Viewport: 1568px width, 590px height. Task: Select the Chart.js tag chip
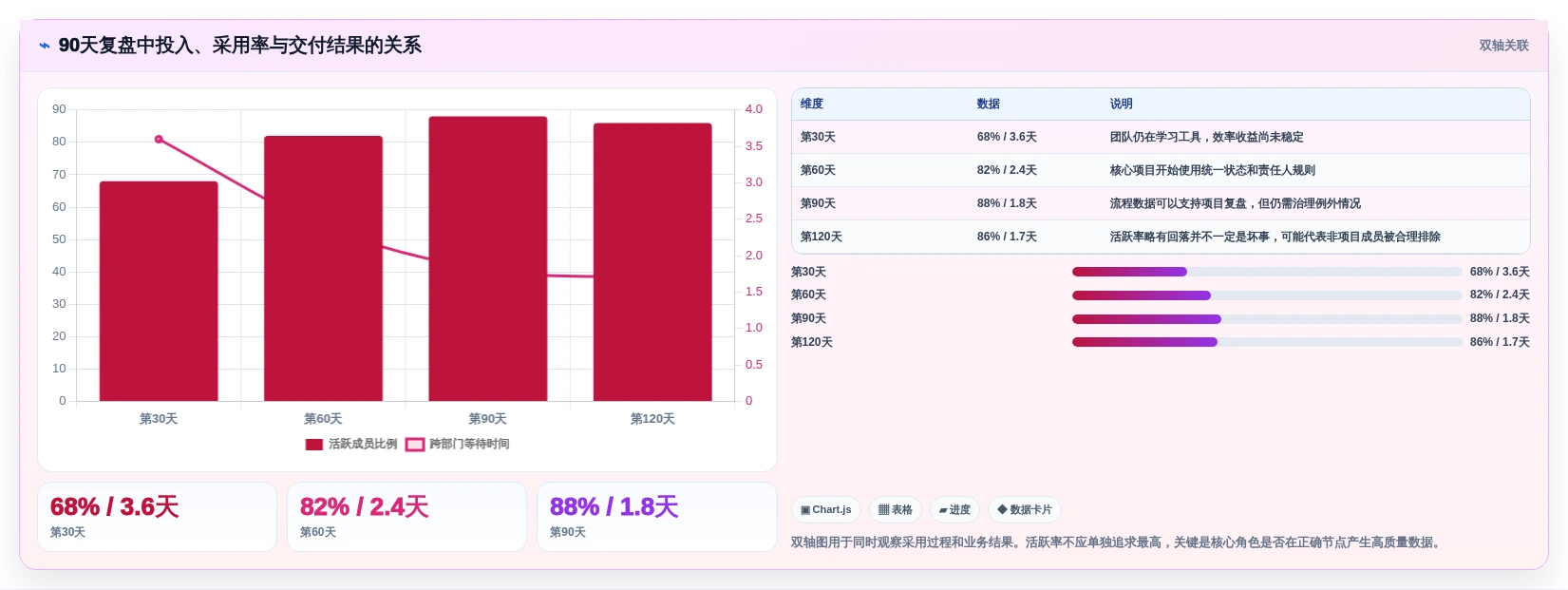tap(826, 510)
